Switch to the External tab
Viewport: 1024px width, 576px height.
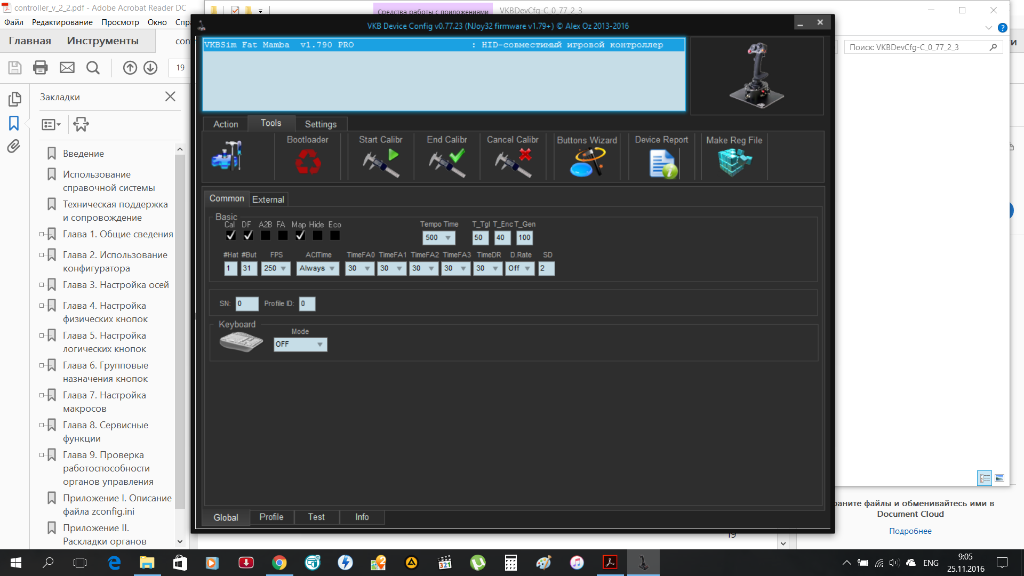268,199
